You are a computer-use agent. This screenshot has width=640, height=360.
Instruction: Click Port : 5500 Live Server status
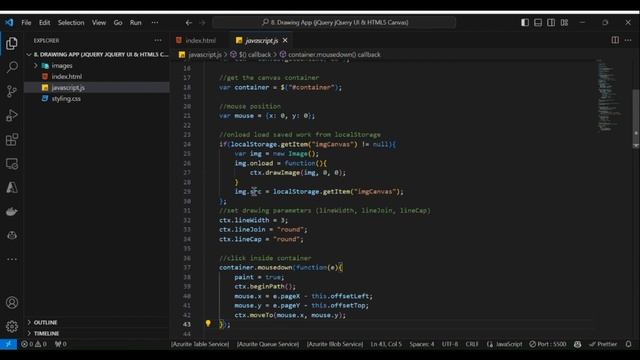548,344
